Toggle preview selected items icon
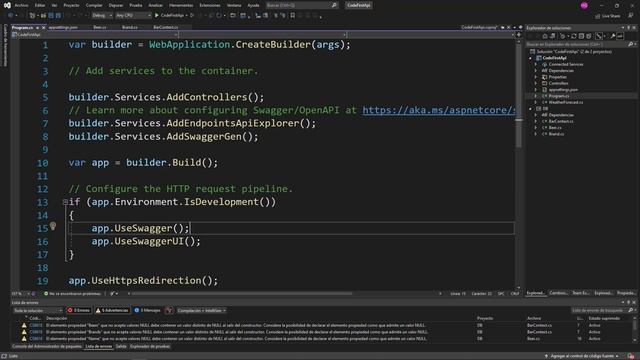Screen dimensions: 640x360 pos(620,36)
